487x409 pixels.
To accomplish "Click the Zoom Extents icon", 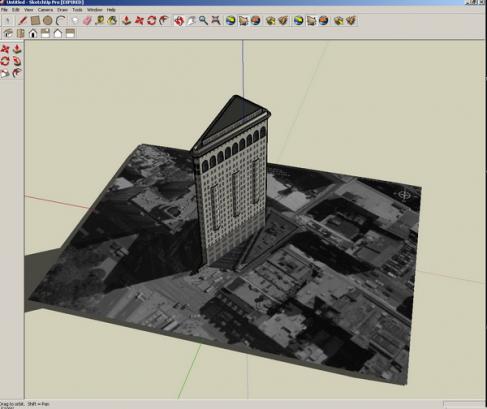I will click(x=216, y=21).
